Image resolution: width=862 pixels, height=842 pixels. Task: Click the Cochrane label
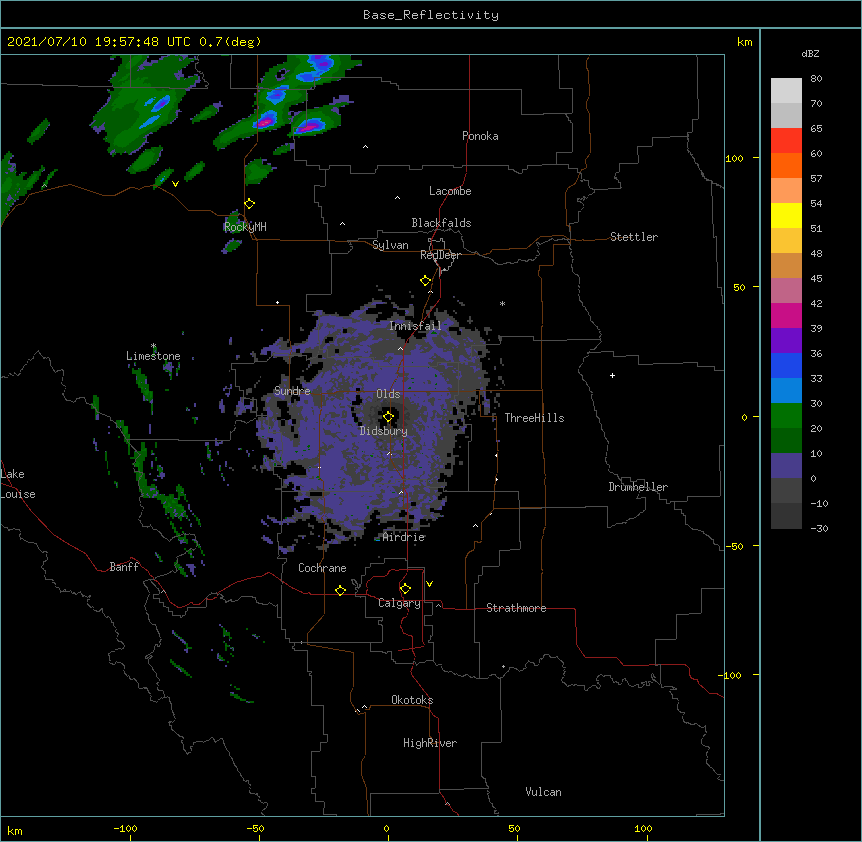coord(322,568)
